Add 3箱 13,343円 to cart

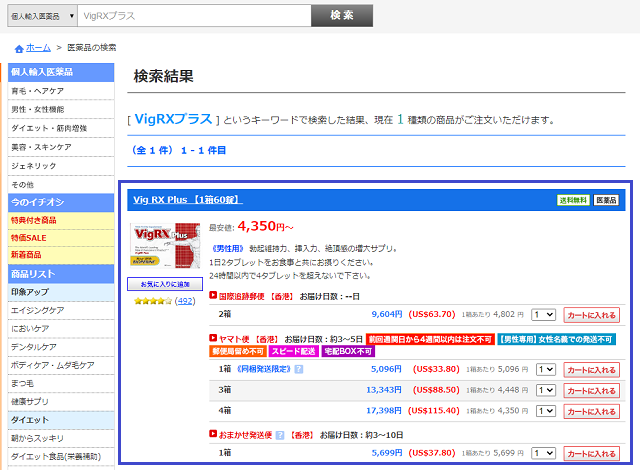point(591,391)
